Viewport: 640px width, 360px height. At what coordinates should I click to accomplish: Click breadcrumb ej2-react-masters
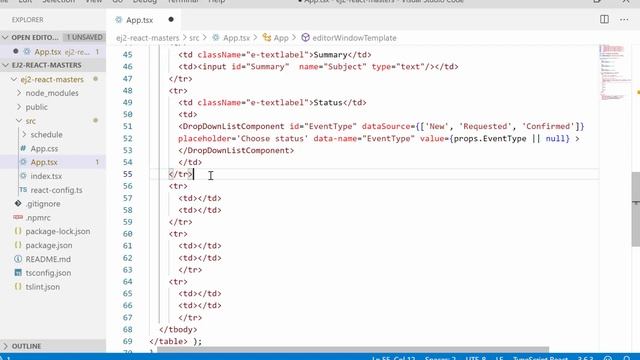147,38
